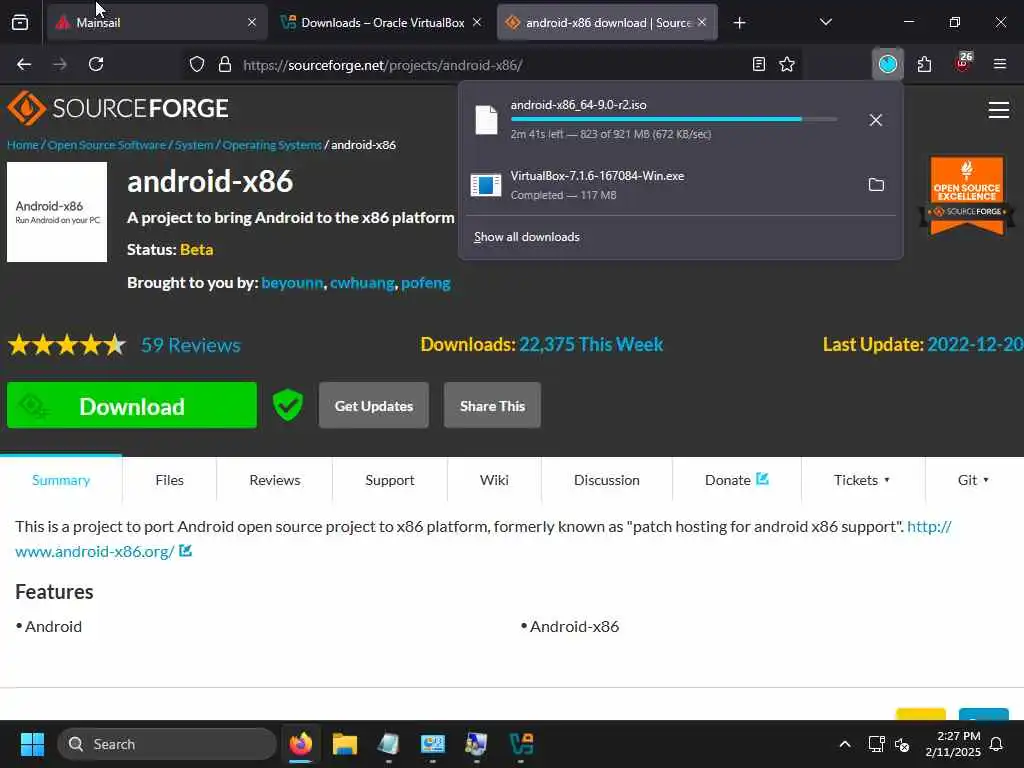The image size is (1024, 768).
Task: Click Show all downloads
Action: pos(526,237)
